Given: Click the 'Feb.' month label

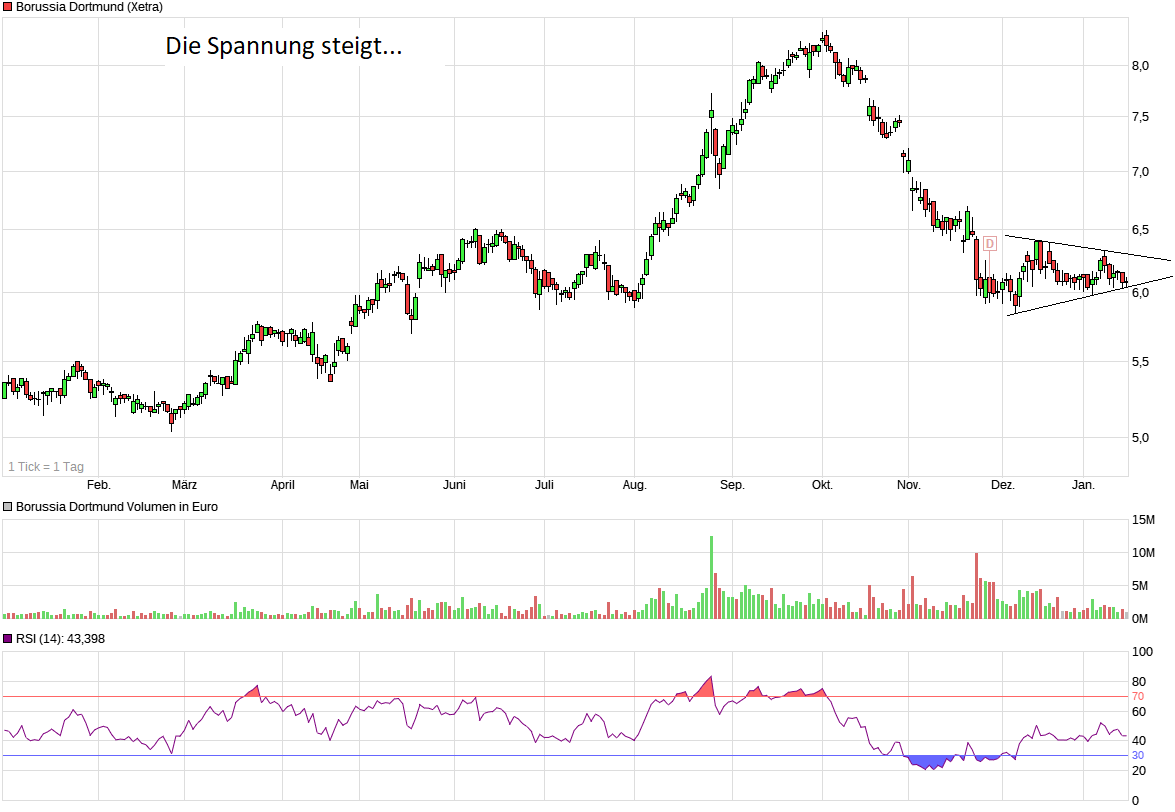Looking at the screenshot, I should coord(99,485).
